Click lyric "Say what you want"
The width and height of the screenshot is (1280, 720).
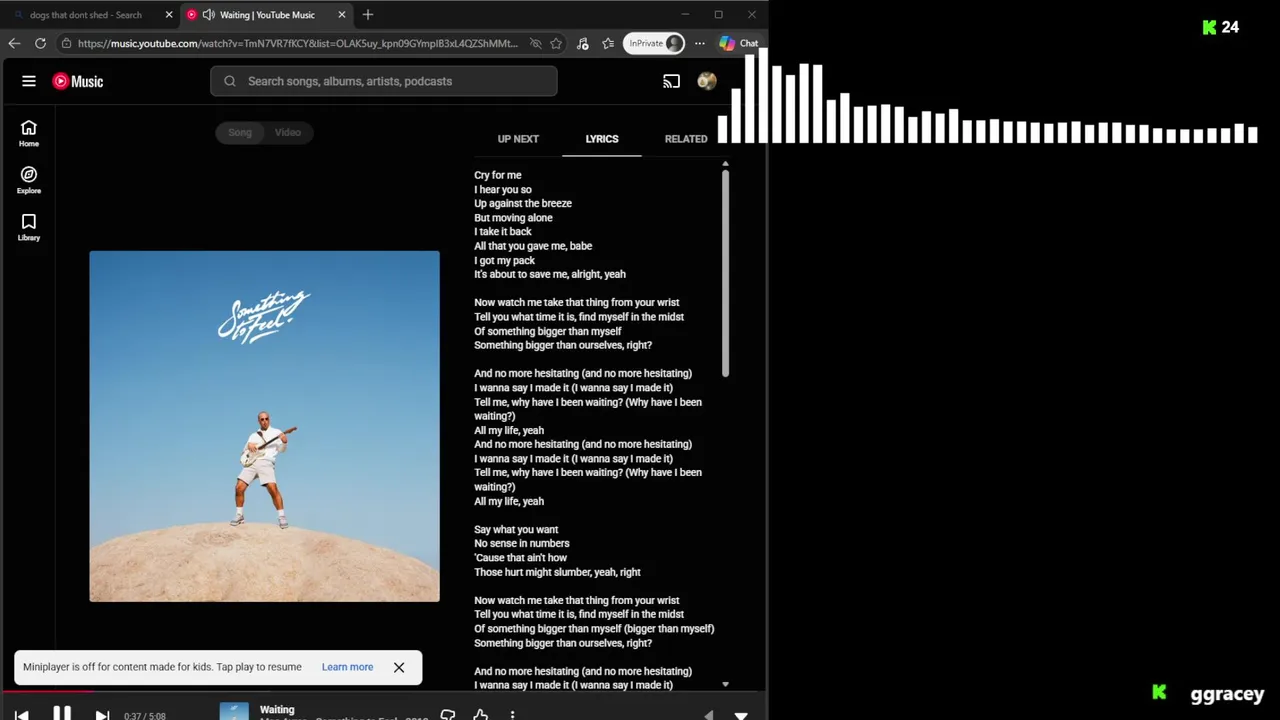pyautogui.click(x=516, y=529)
